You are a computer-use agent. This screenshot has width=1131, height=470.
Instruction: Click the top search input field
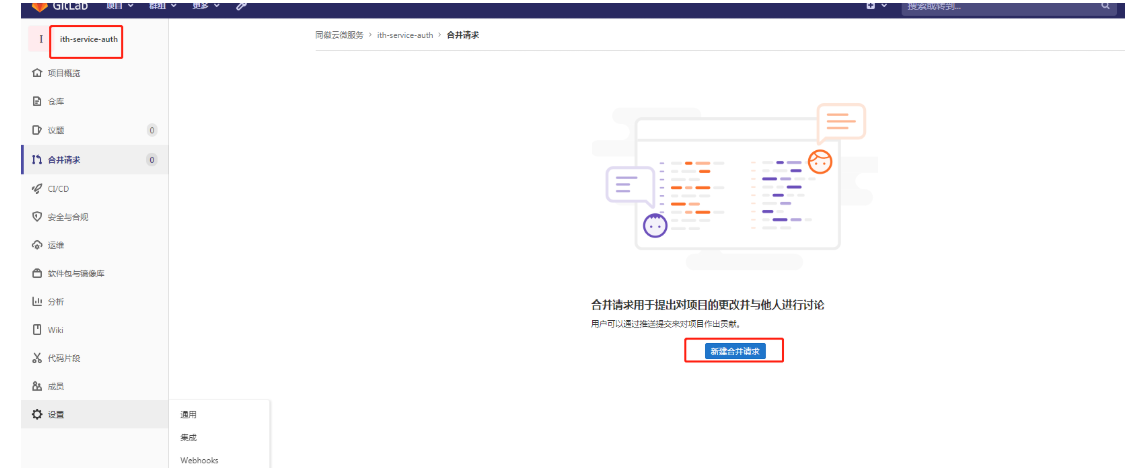1000,6
